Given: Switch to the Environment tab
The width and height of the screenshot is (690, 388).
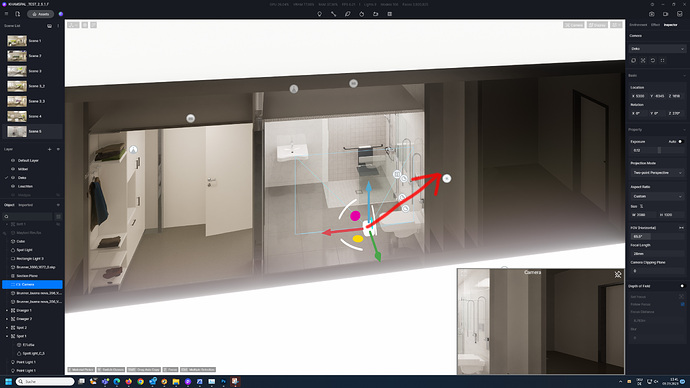Looking at the screenshot, I should pyautogui.click(x=638, y=25).
